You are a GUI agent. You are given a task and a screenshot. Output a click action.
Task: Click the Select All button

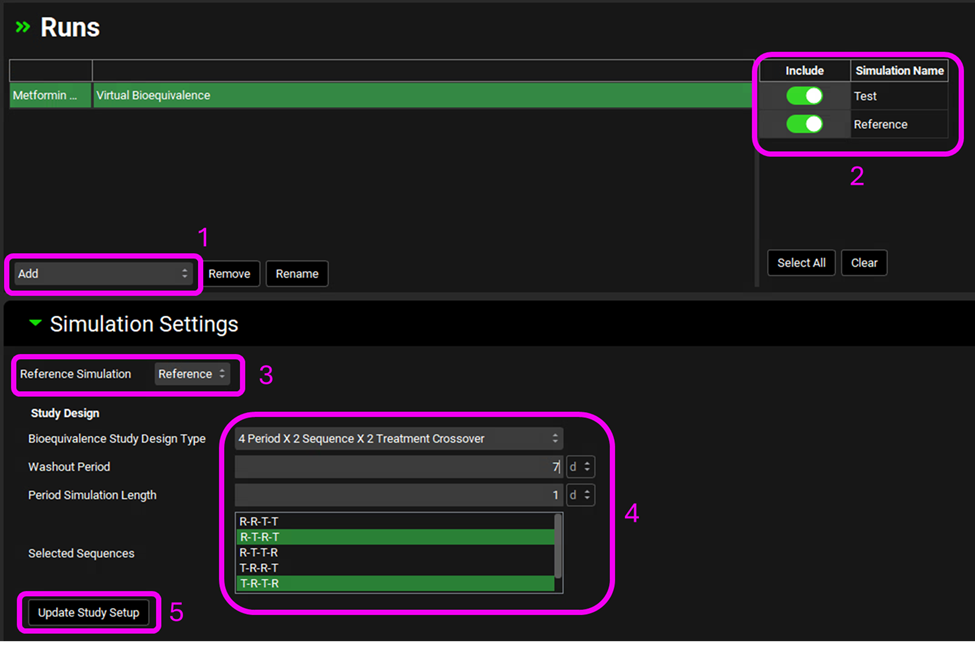click(801, 263)
